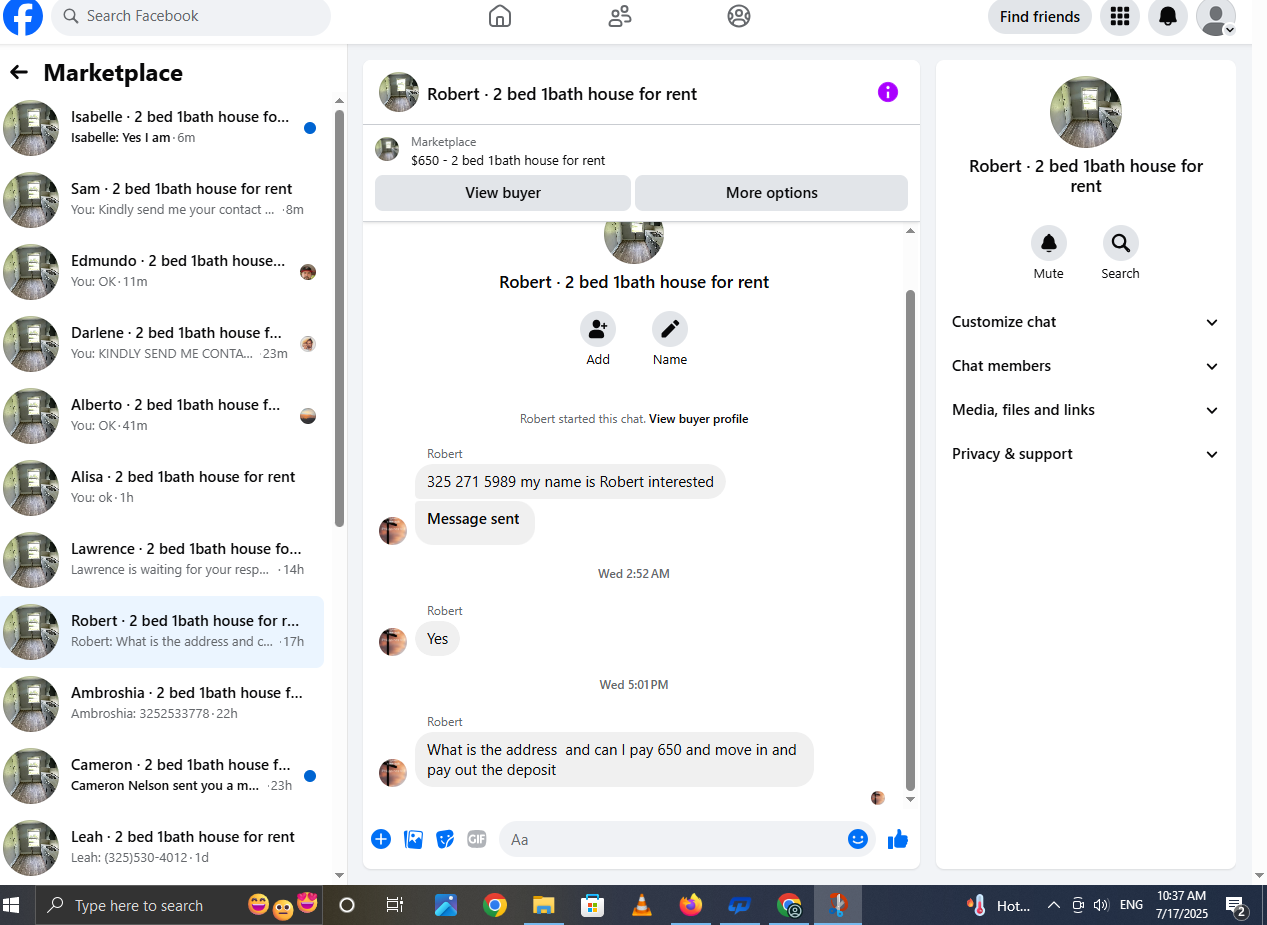Open the Friends tab icon

click(x=620, y=16)
